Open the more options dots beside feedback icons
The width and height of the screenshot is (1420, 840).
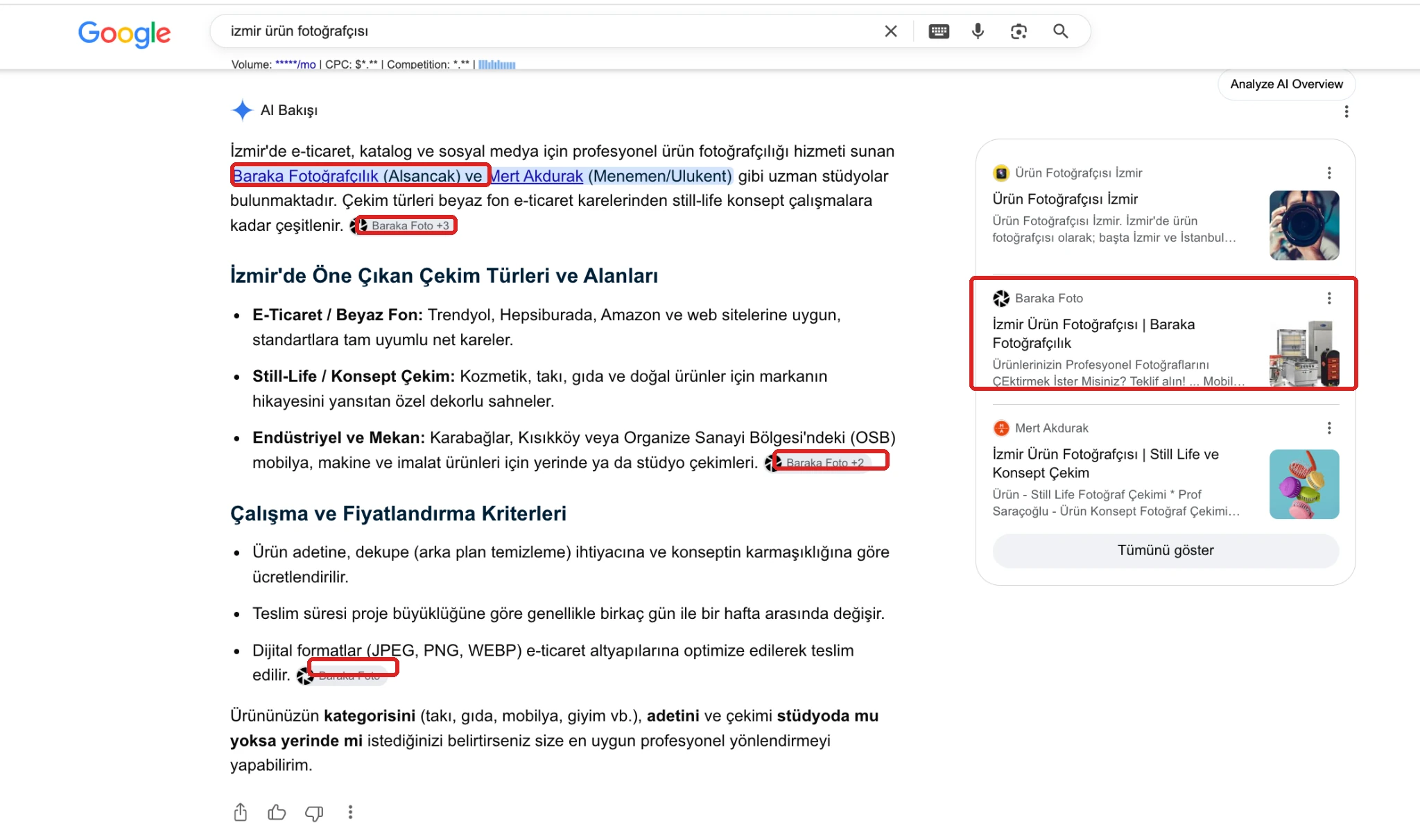(350, 812)
